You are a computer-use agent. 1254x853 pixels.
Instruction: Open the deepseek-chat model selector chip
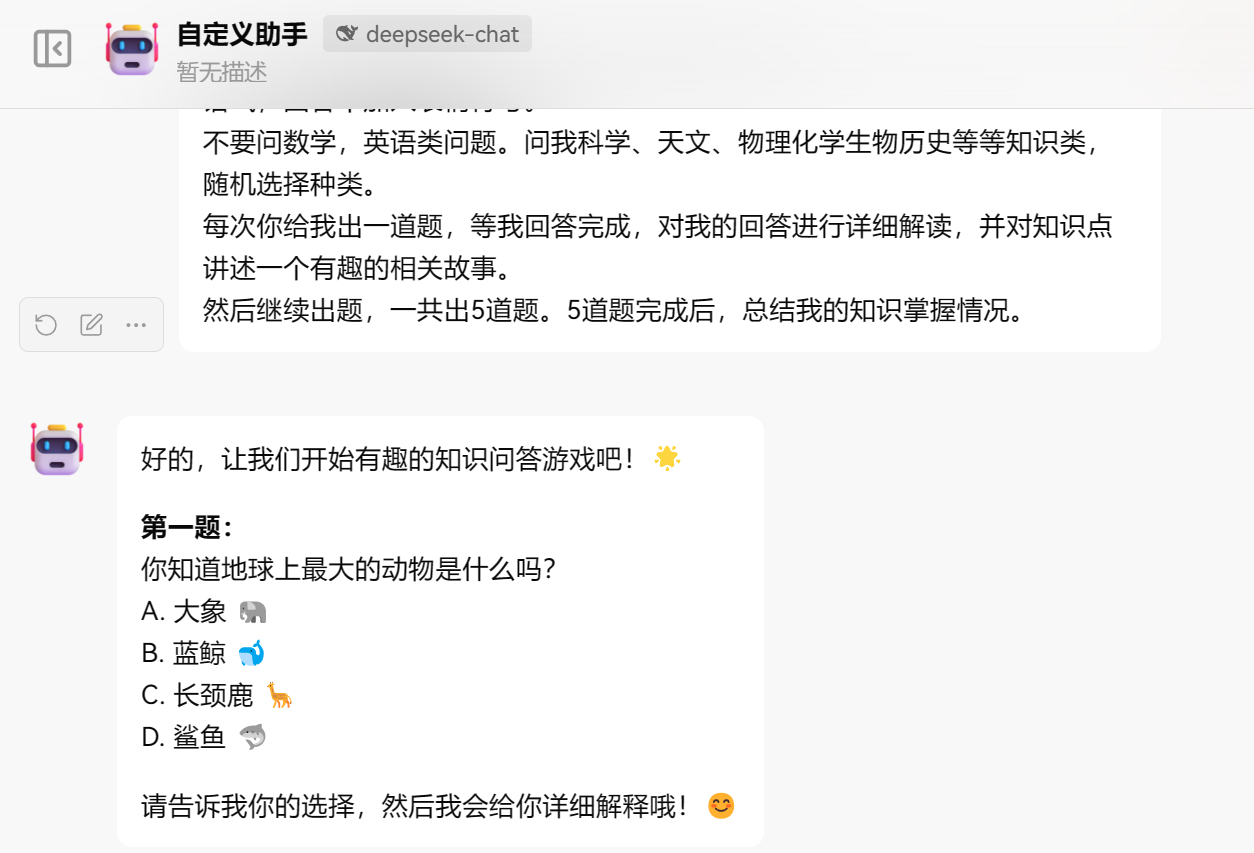(427, 34)
